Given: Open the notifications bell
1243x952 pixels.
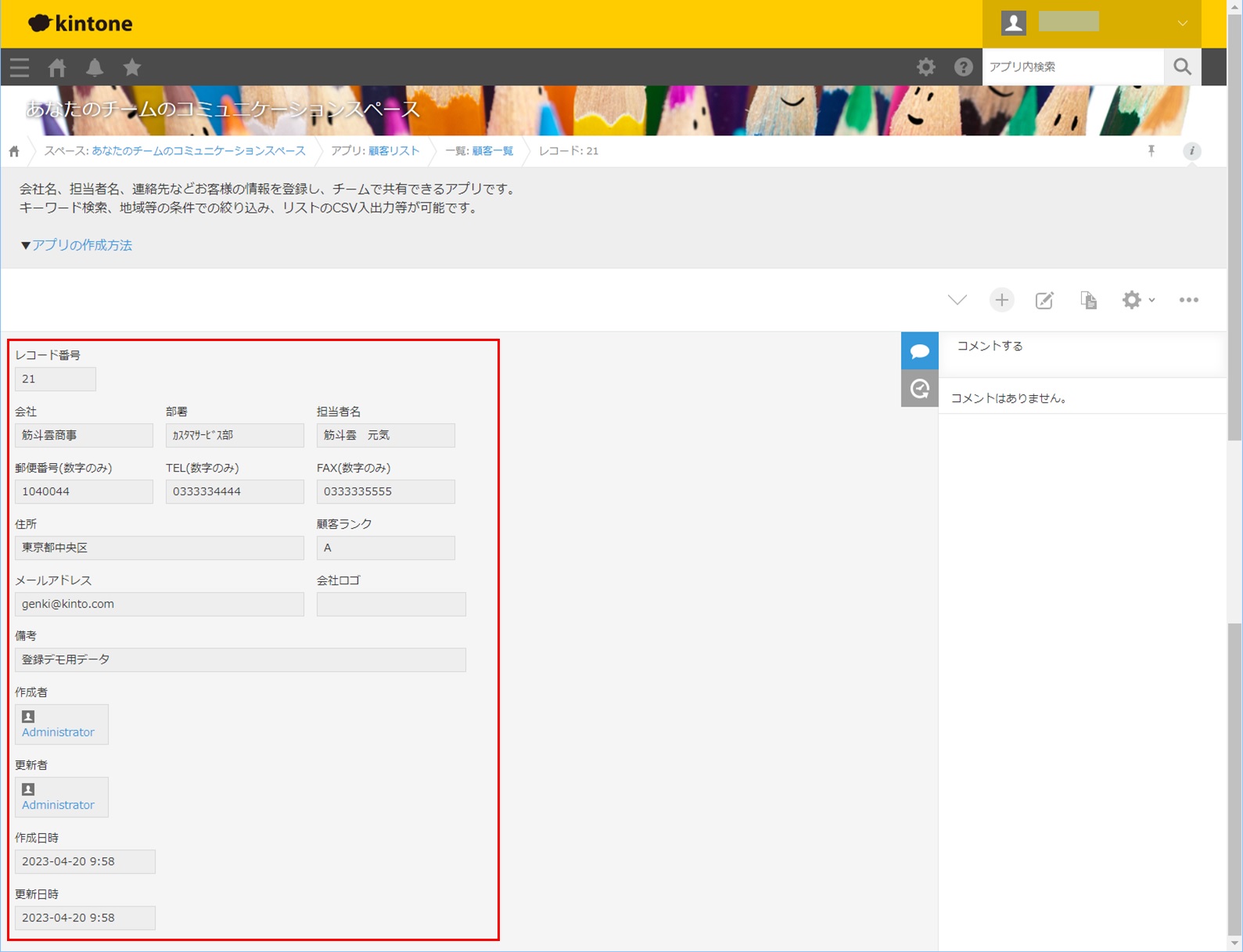Looking at the screenshot, I should 95,67.
